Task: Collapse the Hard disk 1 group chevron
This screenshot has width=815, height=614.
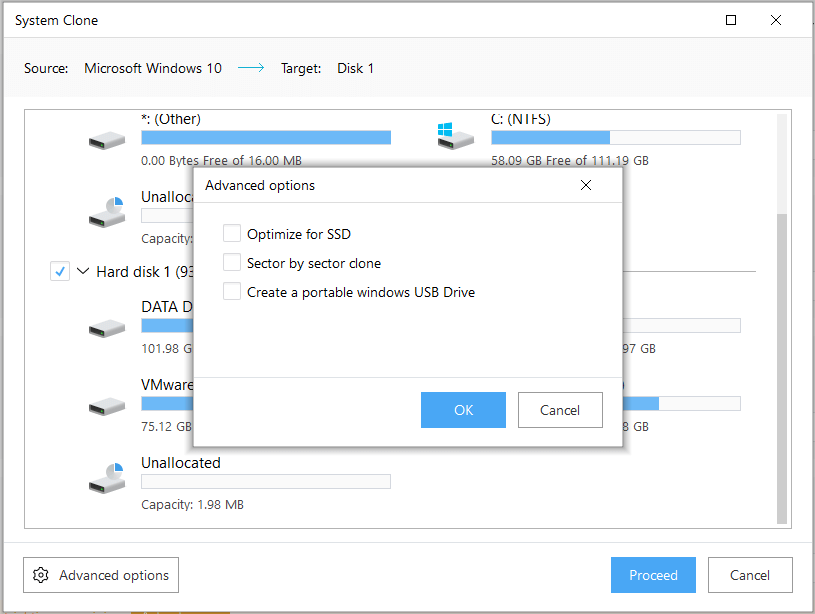Action: 83,271
